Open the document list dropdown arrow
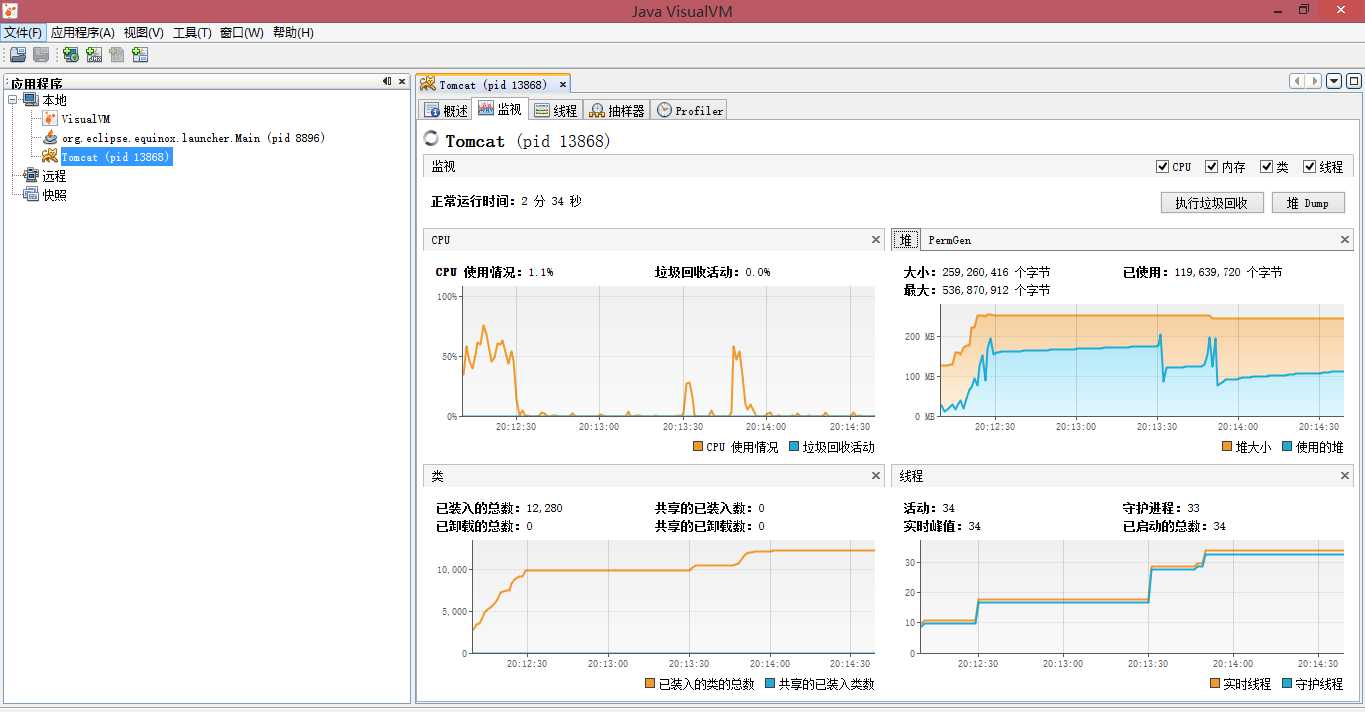Screen dimensions: 1365x712 (x=1334, y=81)
